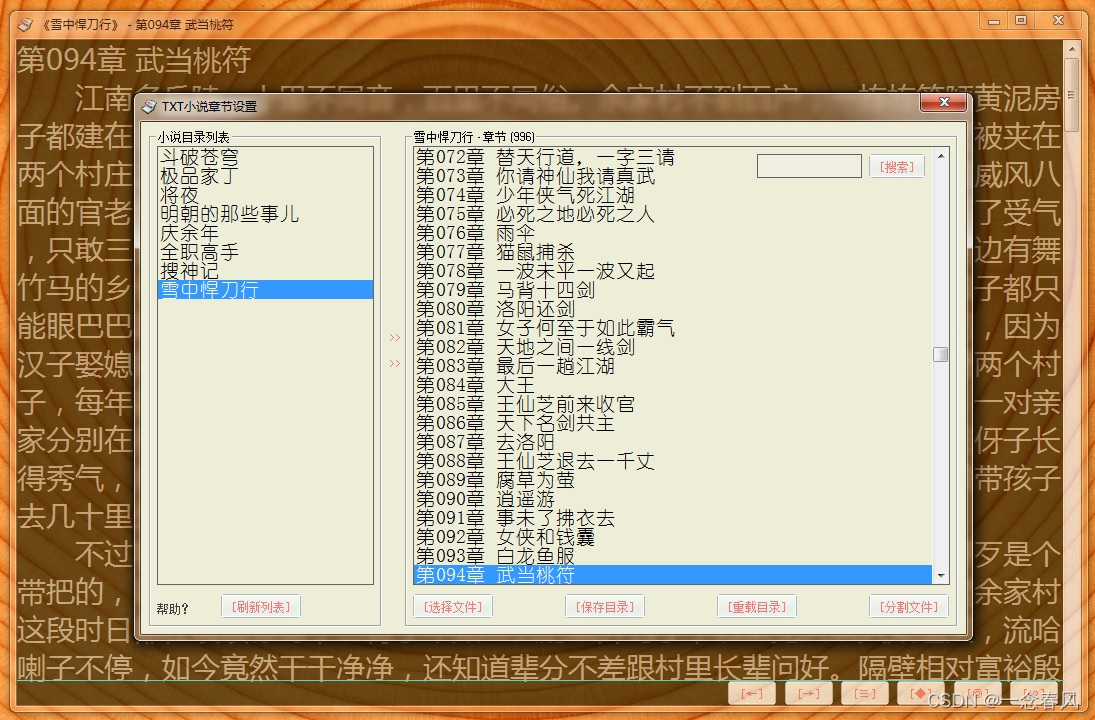Select chapter 第074章 少年侠气死江湖

tap(673, 195)
